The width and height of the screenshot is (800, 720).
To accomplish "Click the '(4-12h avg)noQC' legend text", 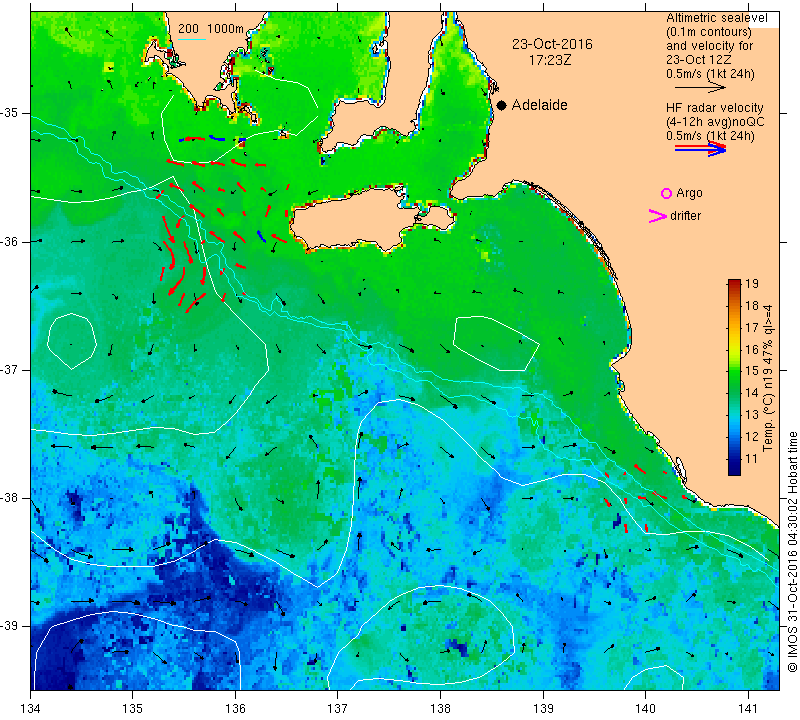I will [715, 122].
